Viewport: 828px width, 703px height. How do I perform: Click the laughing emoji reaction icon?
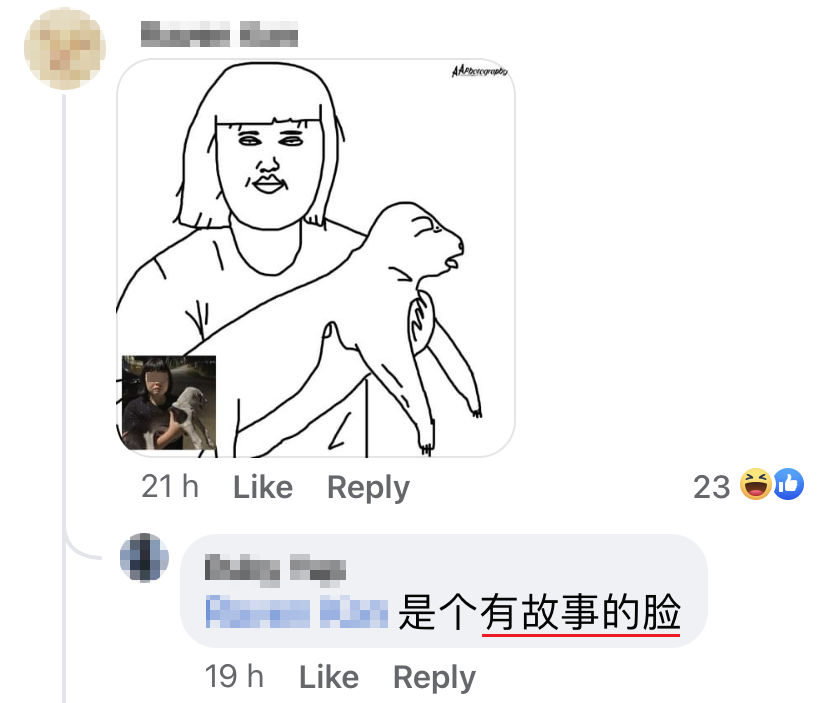755,484
